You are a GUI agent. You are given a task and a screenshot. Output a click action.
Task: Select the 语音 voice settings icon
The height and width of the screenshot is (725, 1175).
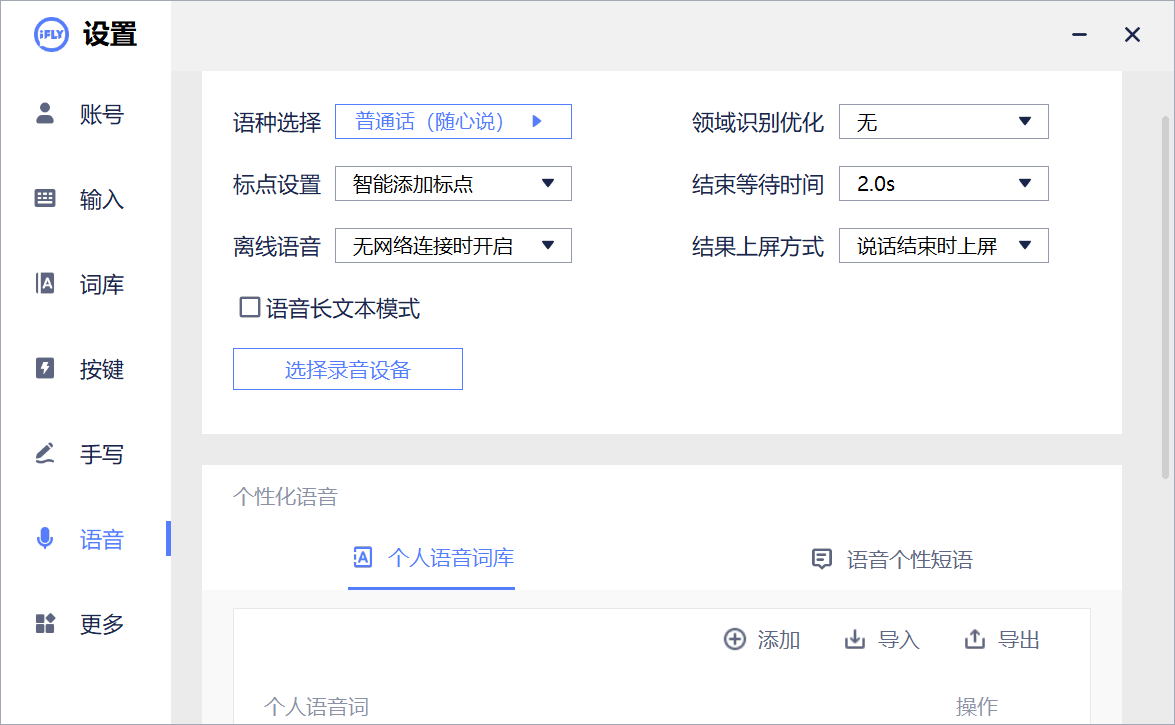[x=85, y=539]
